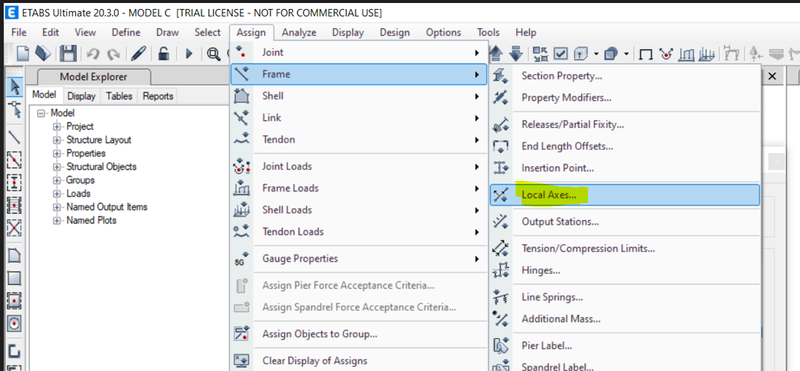
Task: Click the Move Up in List arrow icon
Action: (497, 53)
